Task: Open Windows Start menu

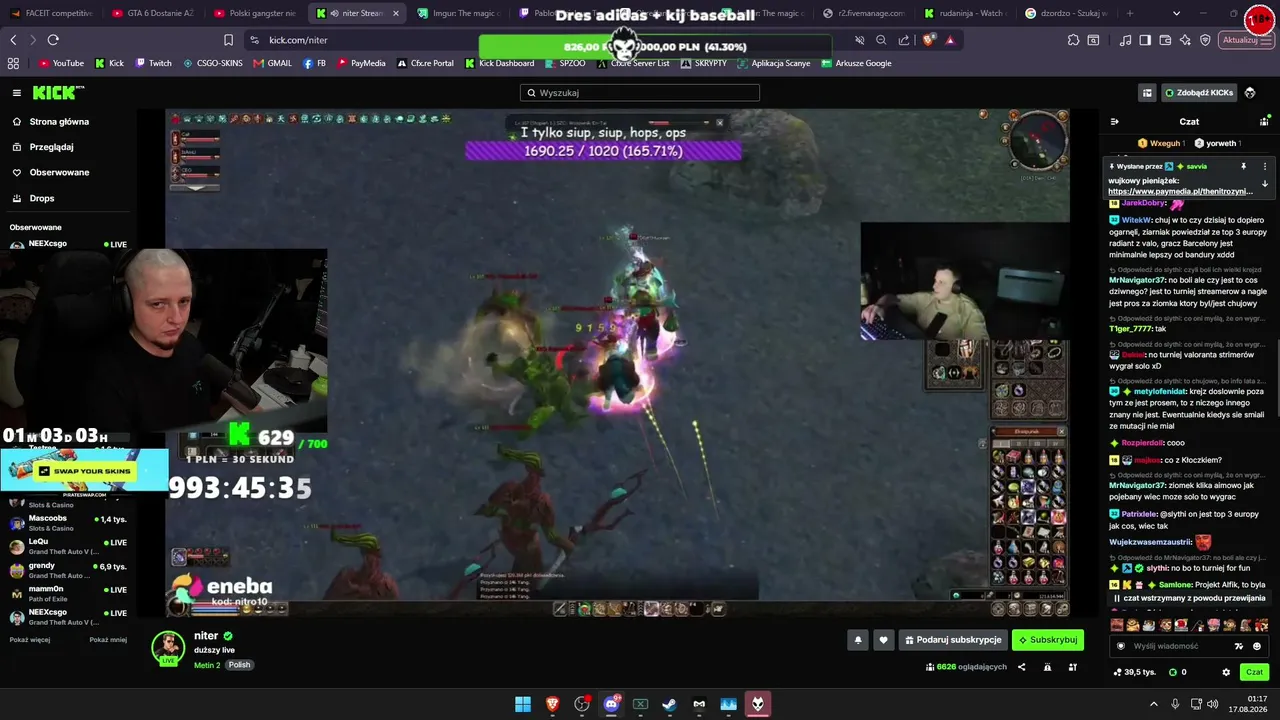Action: 523,704
